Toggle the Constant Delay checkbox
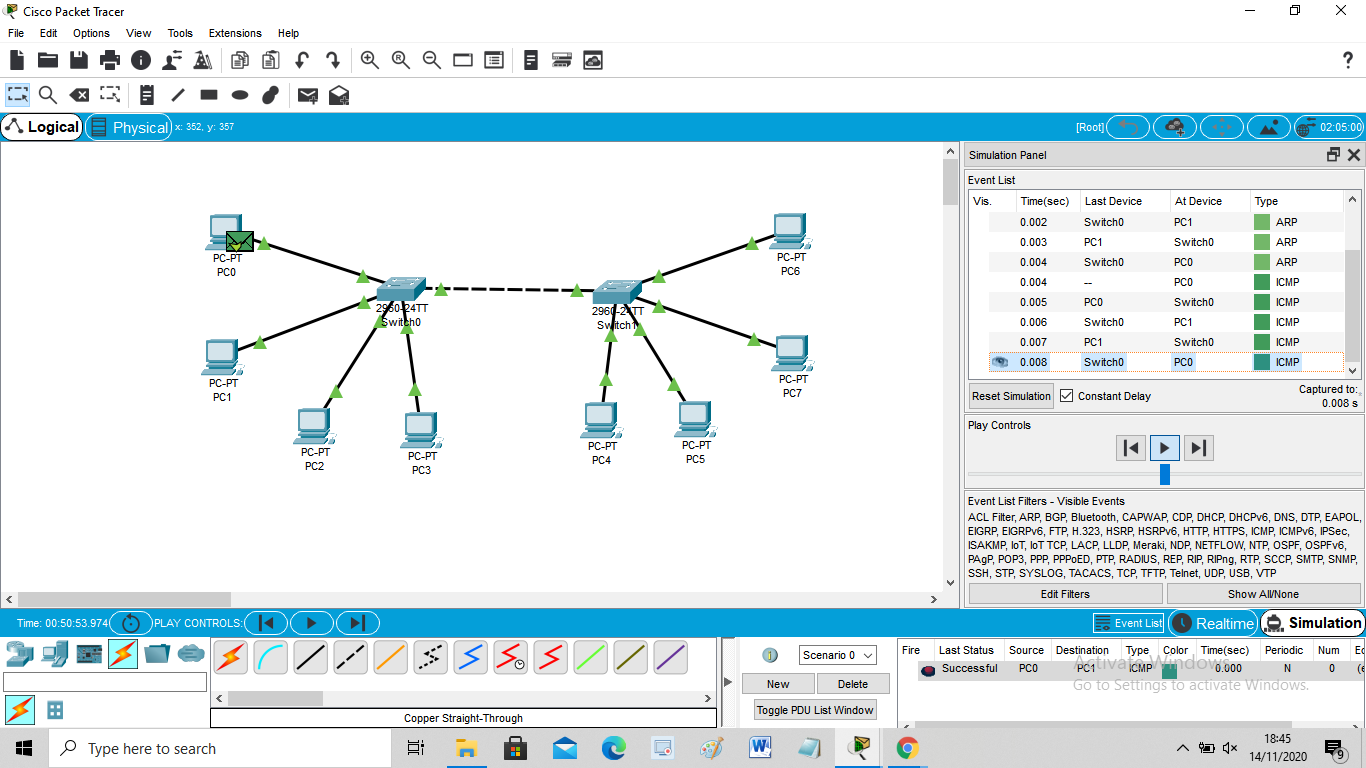 coord(1066,396)
